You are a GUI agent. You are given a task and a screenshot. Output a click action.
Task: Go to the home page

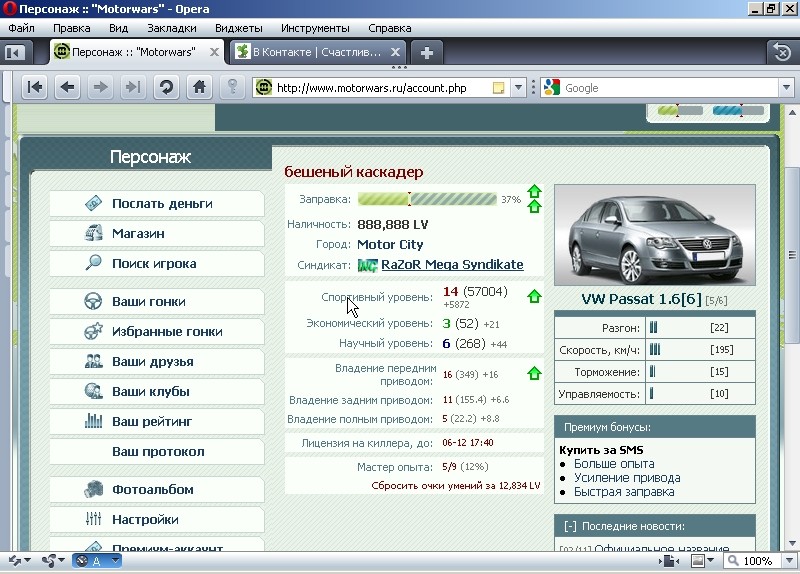point(199,87)
